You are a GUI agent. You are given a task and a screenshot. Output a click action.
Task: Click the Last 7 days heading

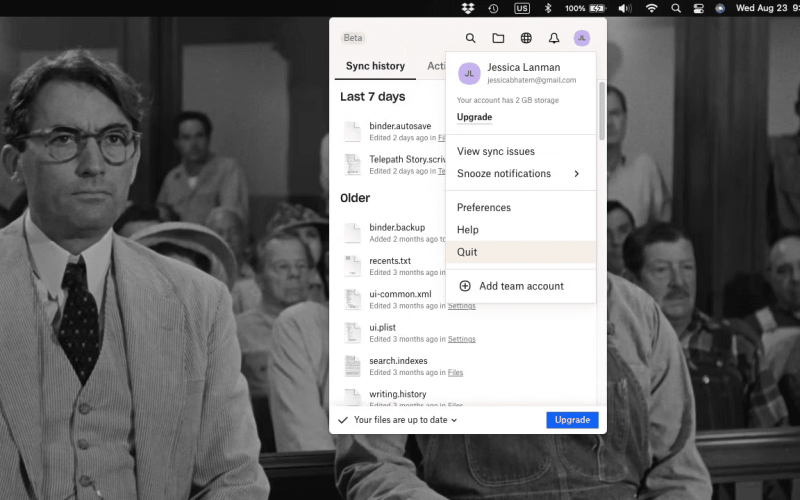click(x=372, y=97)
